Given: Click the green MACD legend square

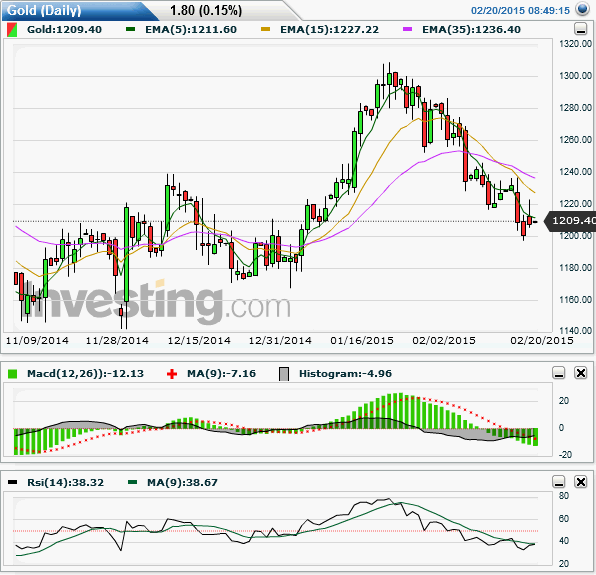Looking at the screenshot, I should (13, 374).
